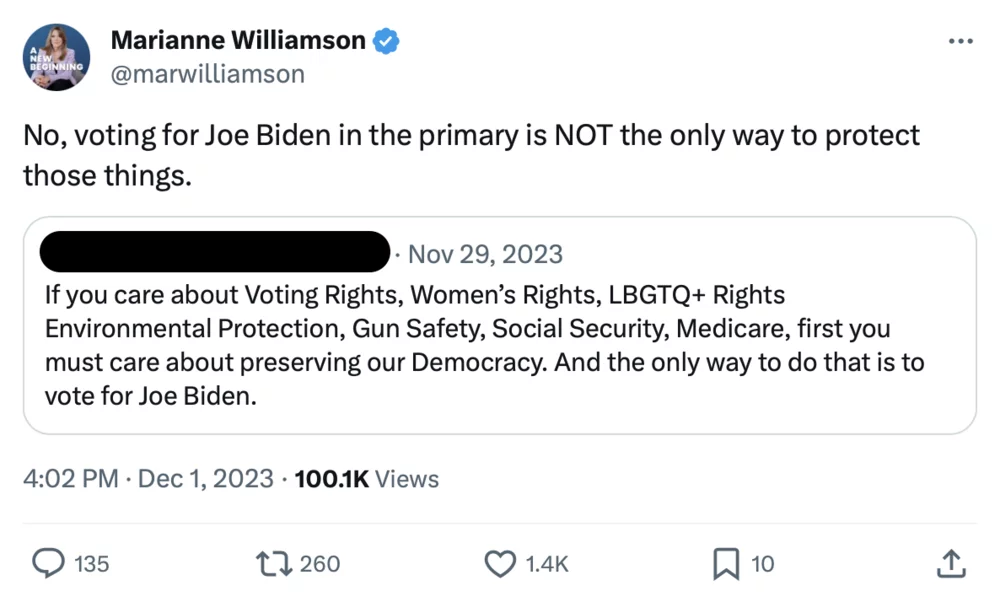Like the tweet with heart icon
1000x602 pixels.
499,564
